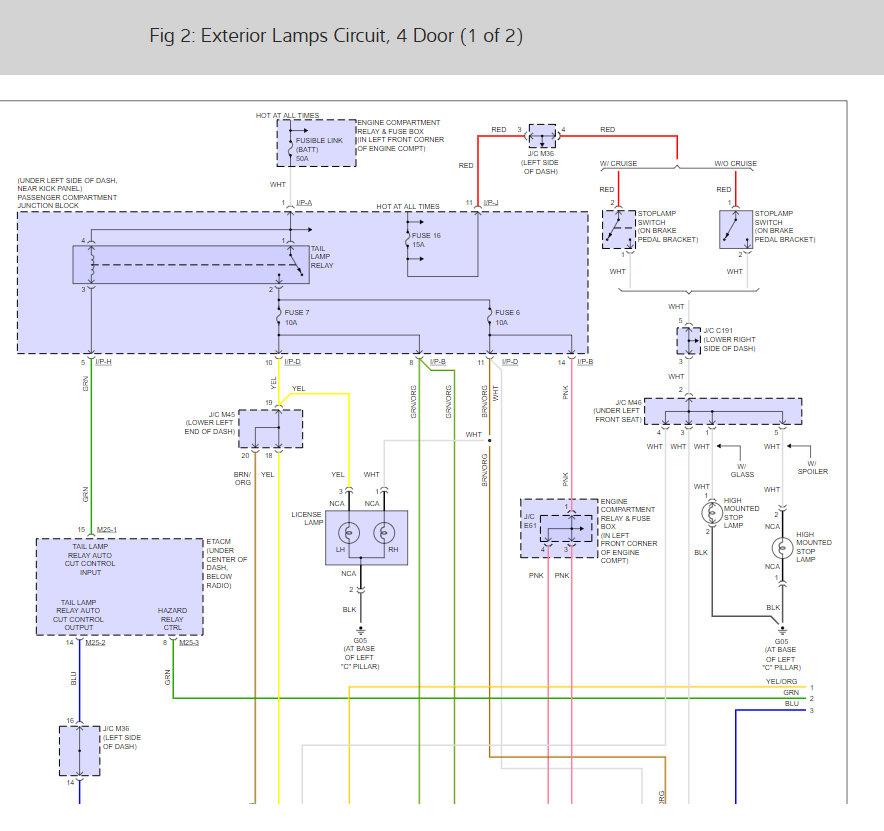Click the tail lamp relay box
The height and width of the screenshot is (831, 884).
191,264
